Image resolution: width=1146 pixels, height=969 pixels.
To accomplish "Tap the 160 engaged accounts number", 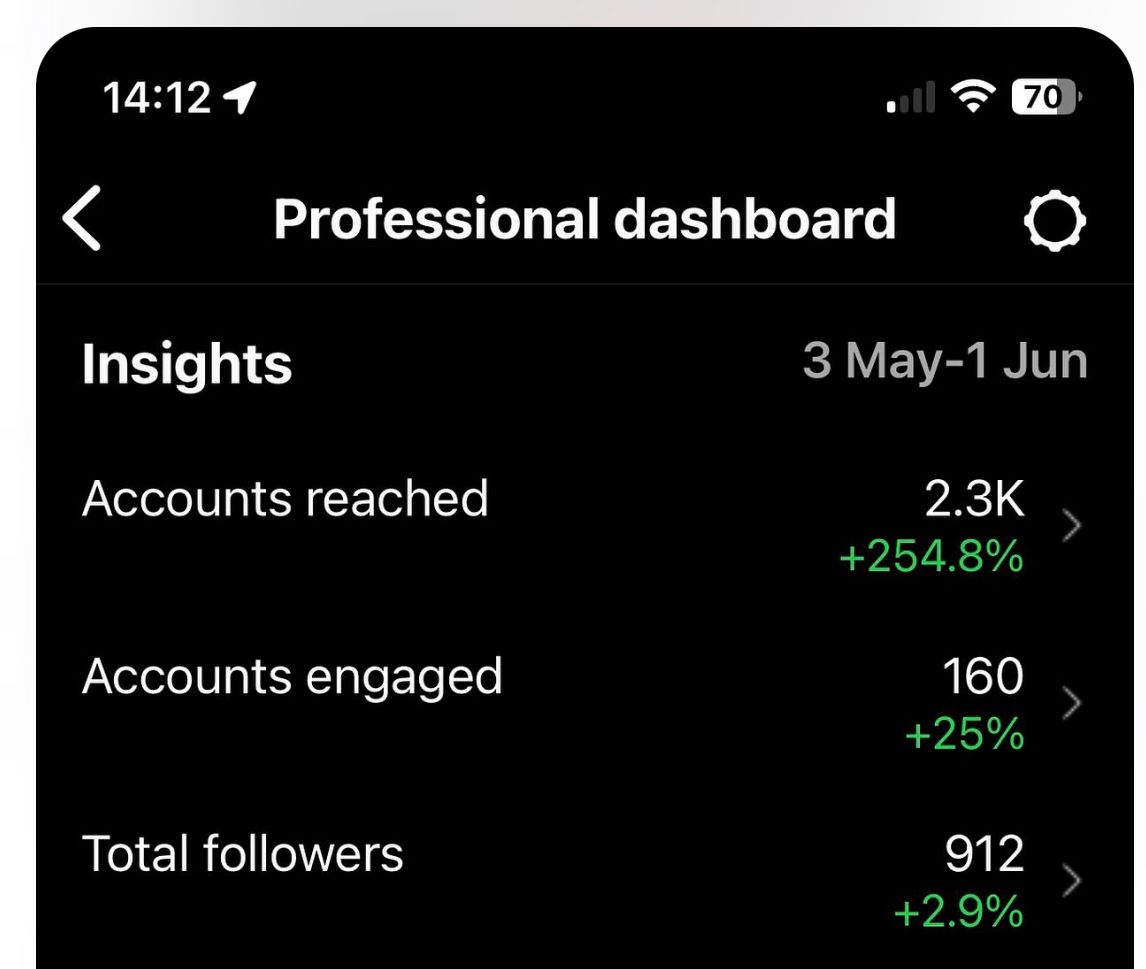I will (x=983, y=676).
